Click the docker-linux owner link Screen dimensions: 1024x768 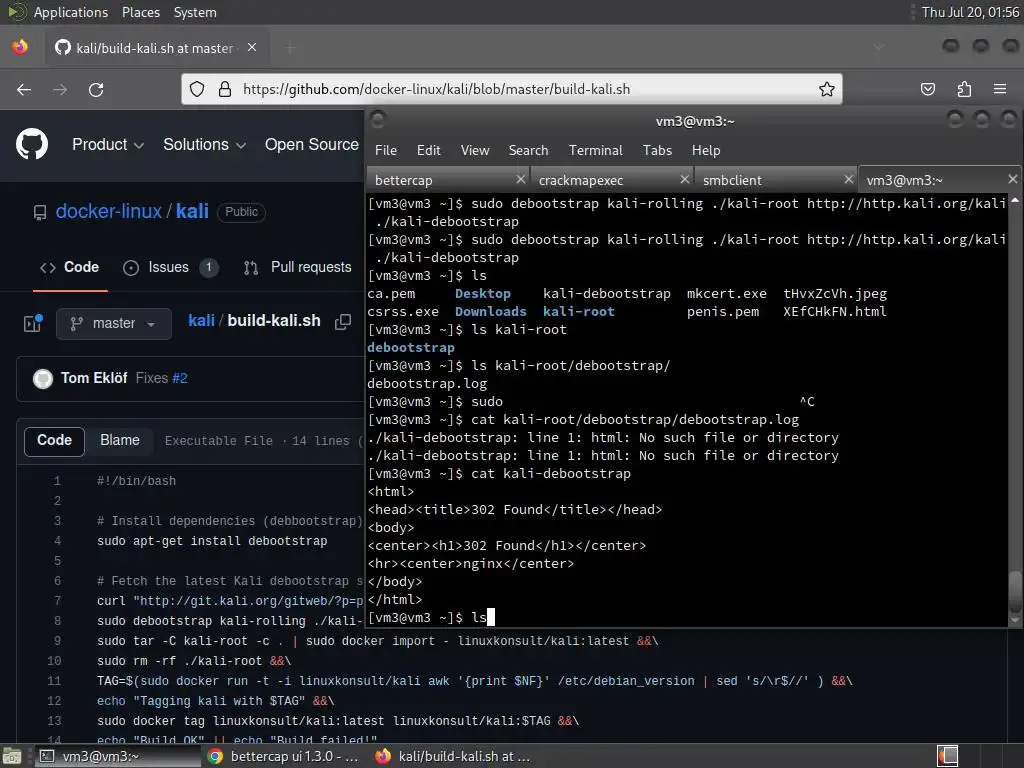pos(108,212)
